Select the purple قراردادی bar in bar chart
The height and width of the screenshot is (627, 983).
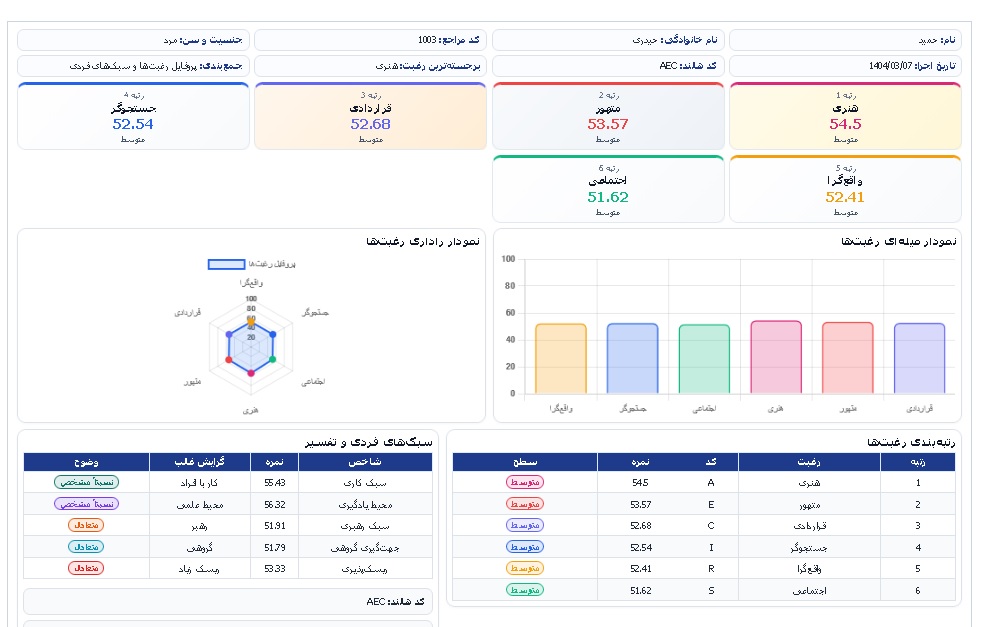pos(919,359)
